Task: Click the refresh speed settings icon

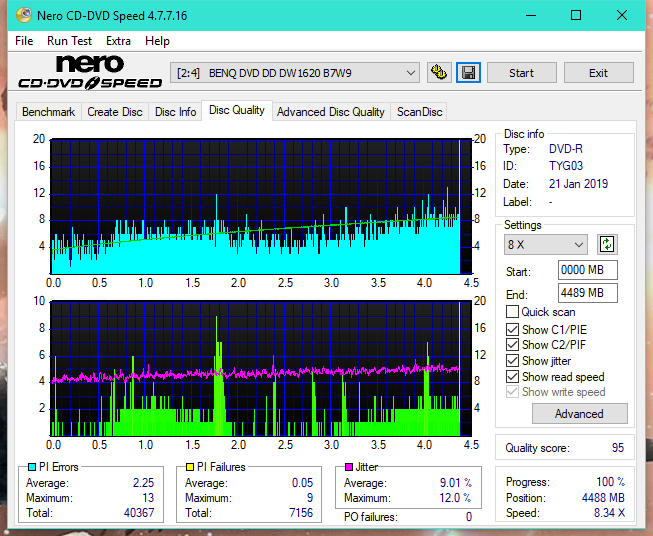Action: tap(607, 244)
